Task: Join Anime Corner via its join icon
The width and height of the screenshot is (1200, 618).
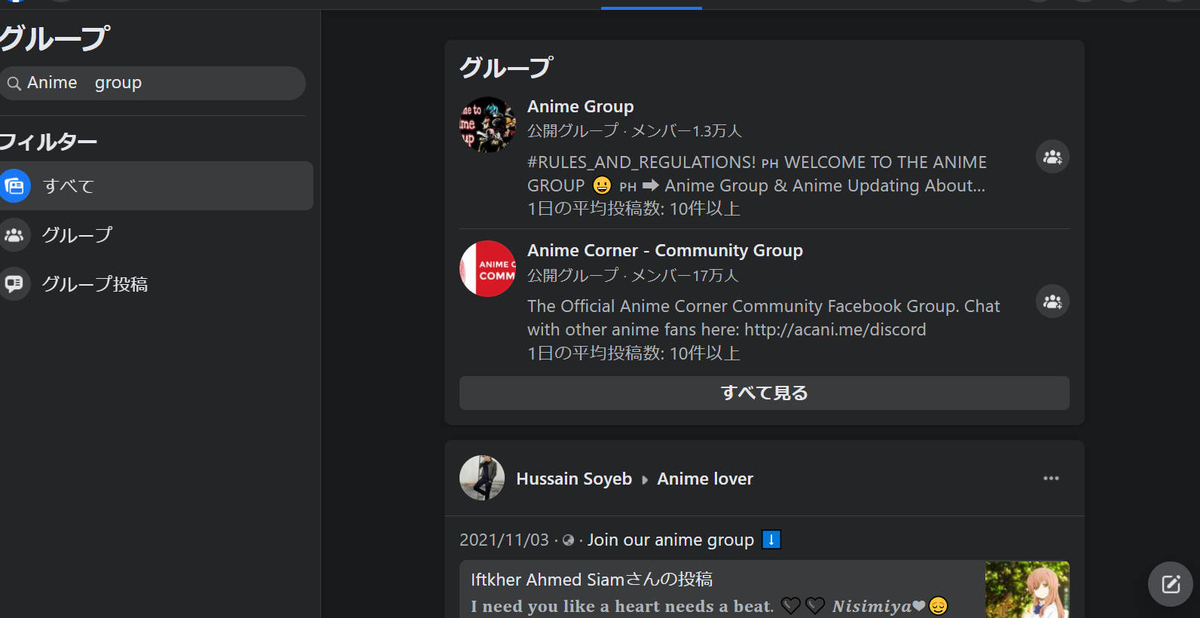Action: [x=1052, y=301]
